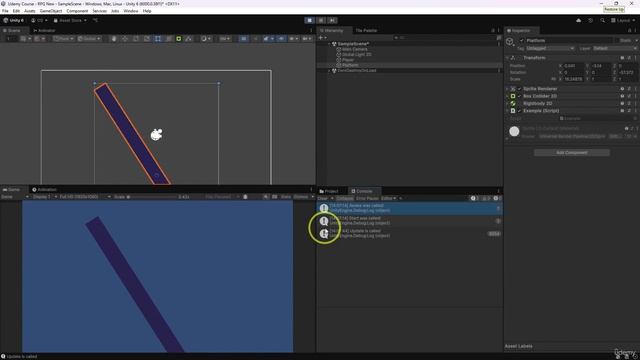Click the Pause button in top toolbar
640x360 pixels.
[x=321, y=20]
